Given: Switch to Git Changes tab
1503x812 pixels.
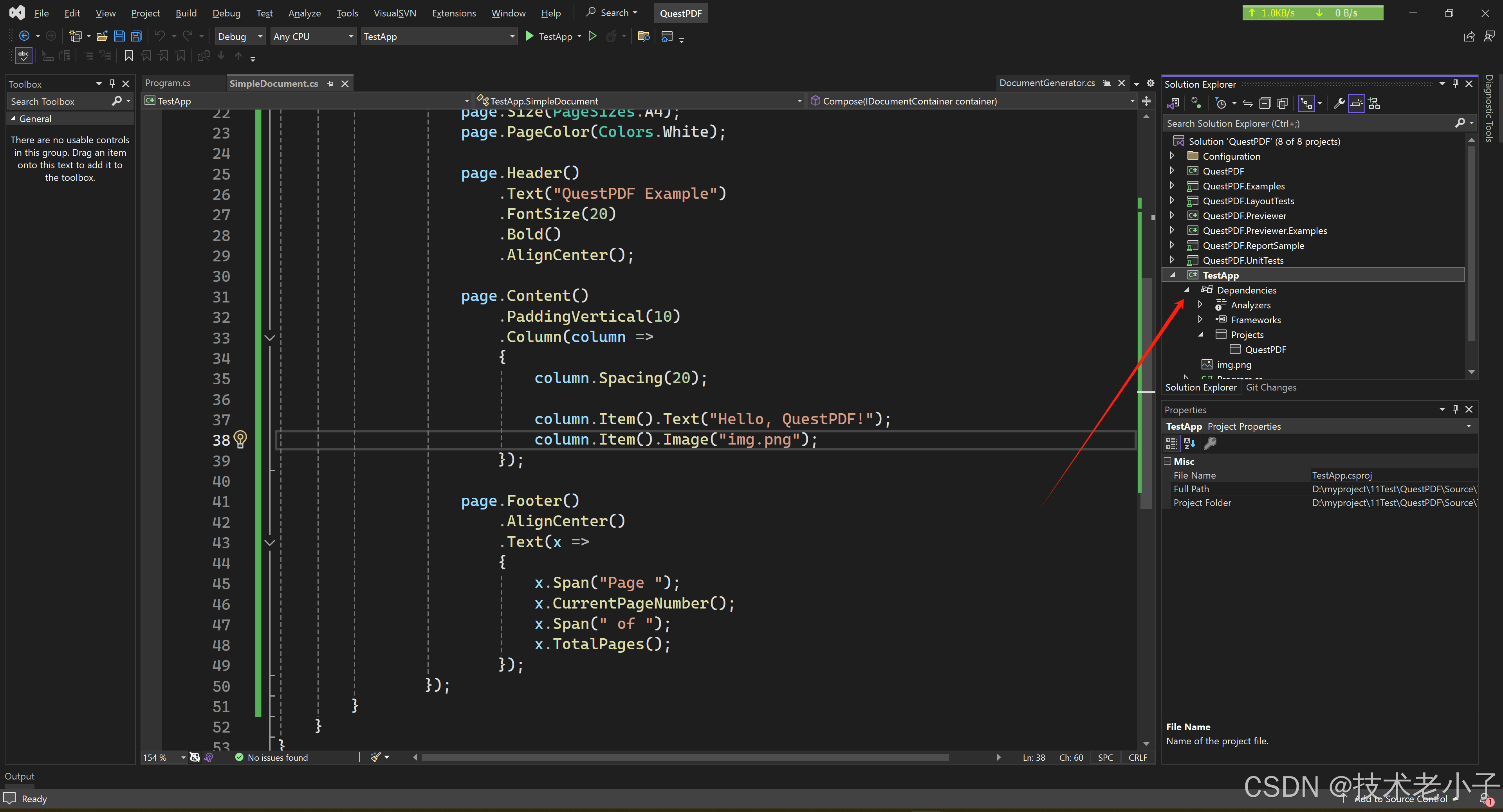Looking at the screenshot, I should coord(1271,387).
